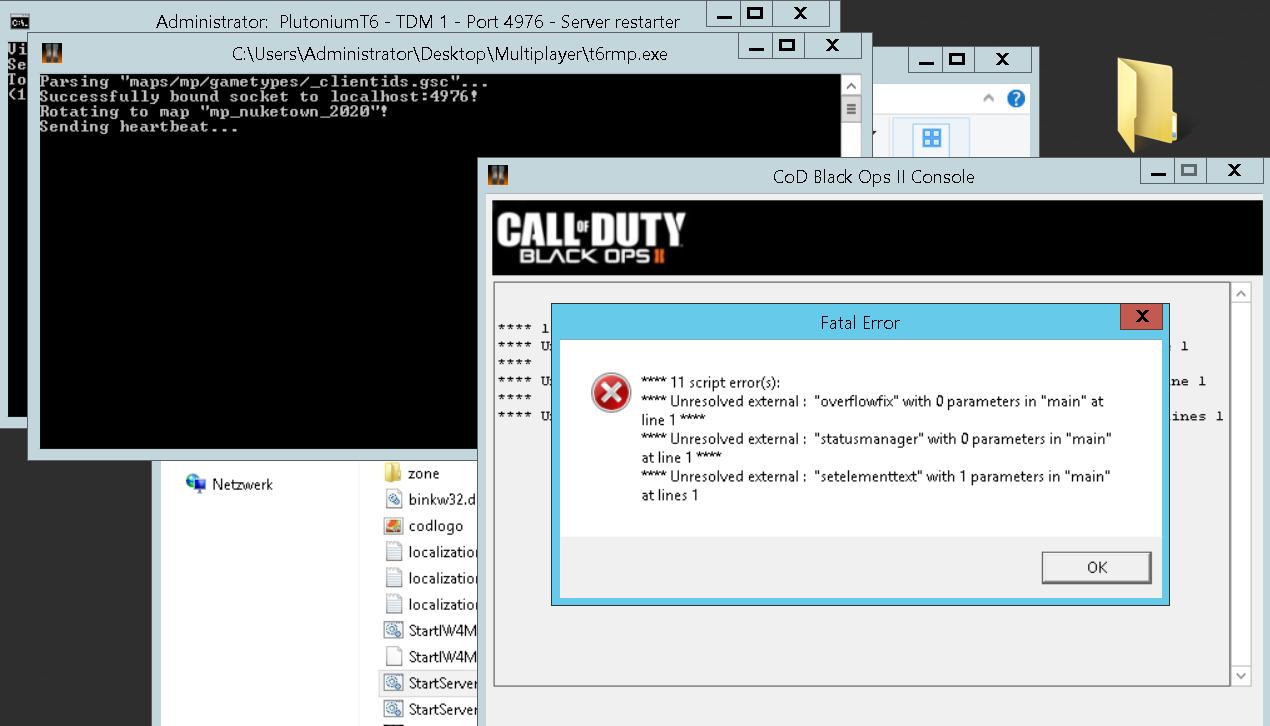The width and height of the screenshot is (1270, 726).
Task: Click the binkw32 DLL file icon
Action: point(393,499)
